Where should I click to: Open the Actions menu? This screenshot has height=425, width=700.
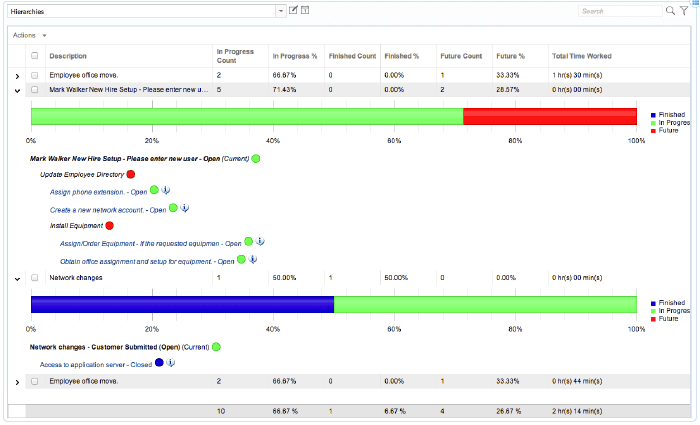point(29,35)
